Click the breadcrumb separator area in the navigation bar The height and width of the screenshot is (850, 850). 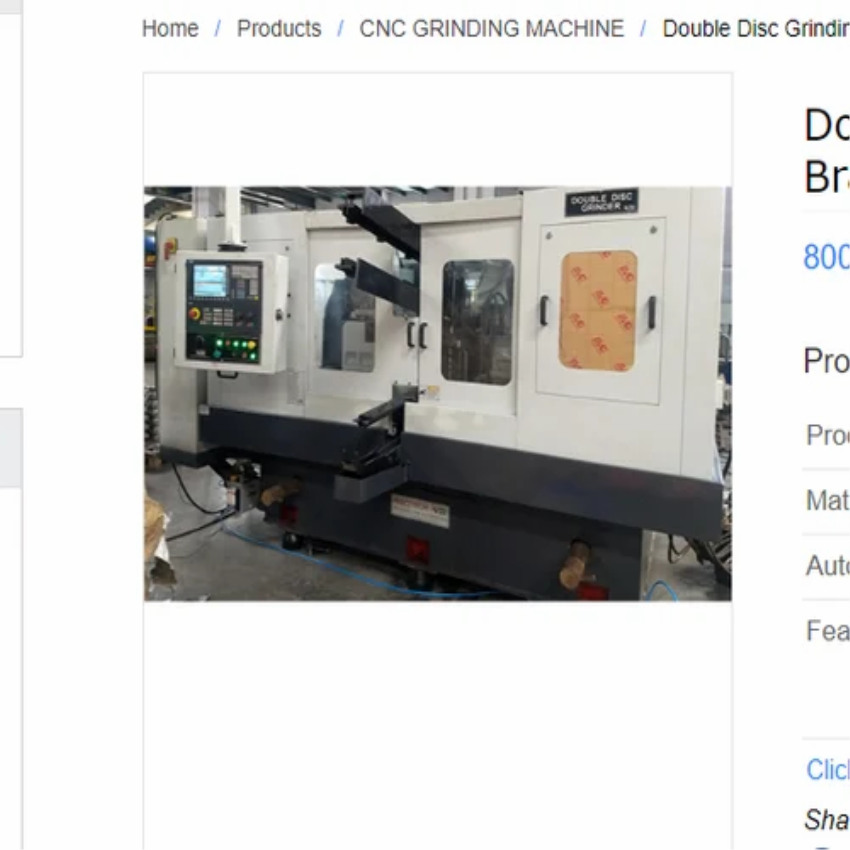[340, 29]
